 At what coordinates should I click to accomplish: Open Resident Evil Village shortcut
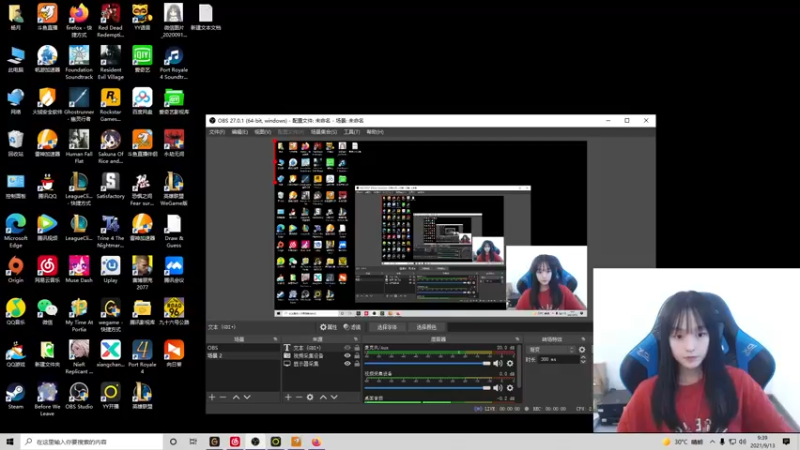(110, 63)
